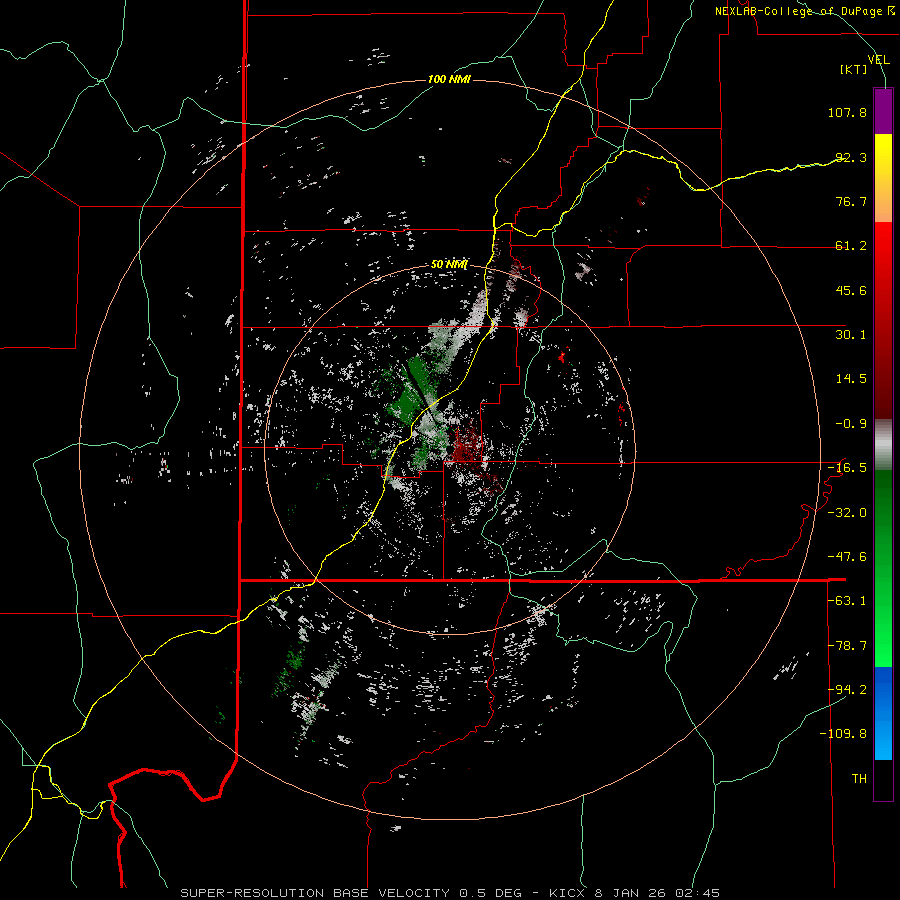The image size is (900, 900).
Task: Click the TH threshold label
Action: pos(859,779)
